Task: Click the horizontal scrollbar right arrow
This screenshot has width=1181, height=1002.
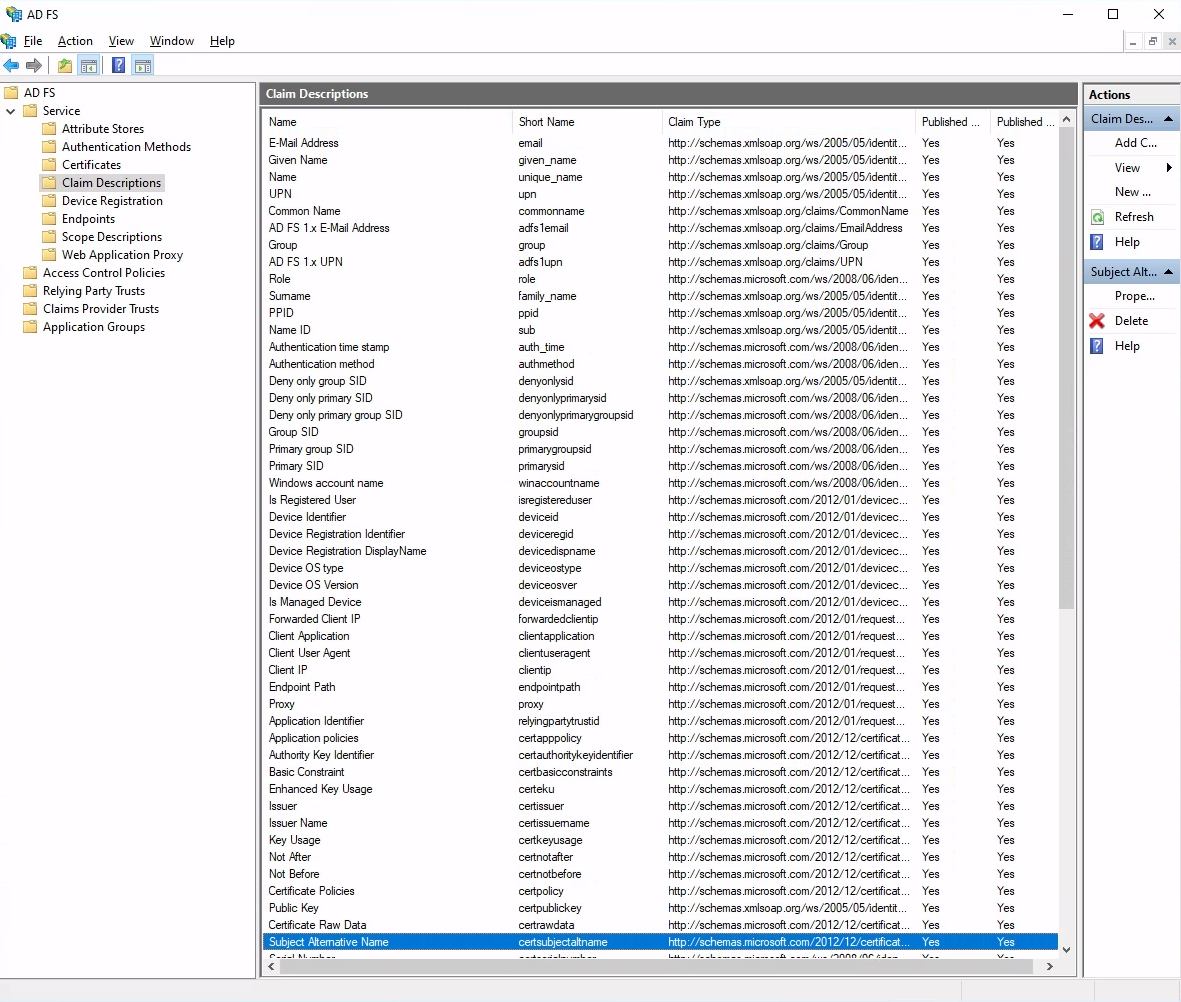Action: pyautogui.click(x=1050, y=967)
